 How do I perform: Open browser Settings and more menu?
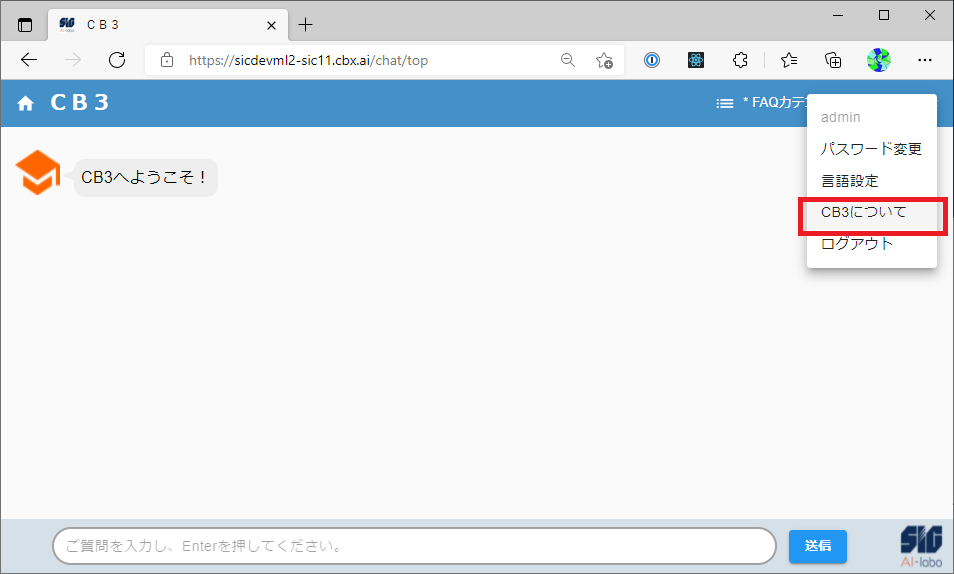coord(925,60)
